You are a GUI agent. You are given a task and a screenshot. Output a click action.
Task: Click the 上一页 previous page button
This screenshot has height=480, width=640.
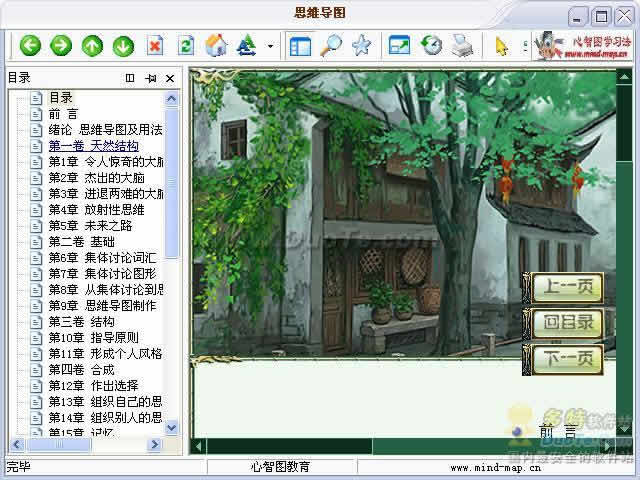[563, 288]
